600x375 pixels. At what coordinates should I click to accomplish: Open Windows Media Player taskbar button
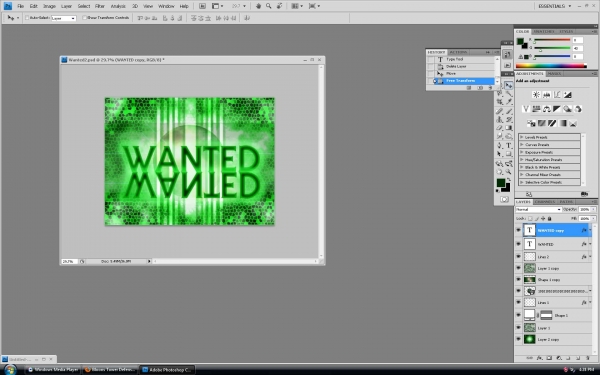click(x=53, y=370)
